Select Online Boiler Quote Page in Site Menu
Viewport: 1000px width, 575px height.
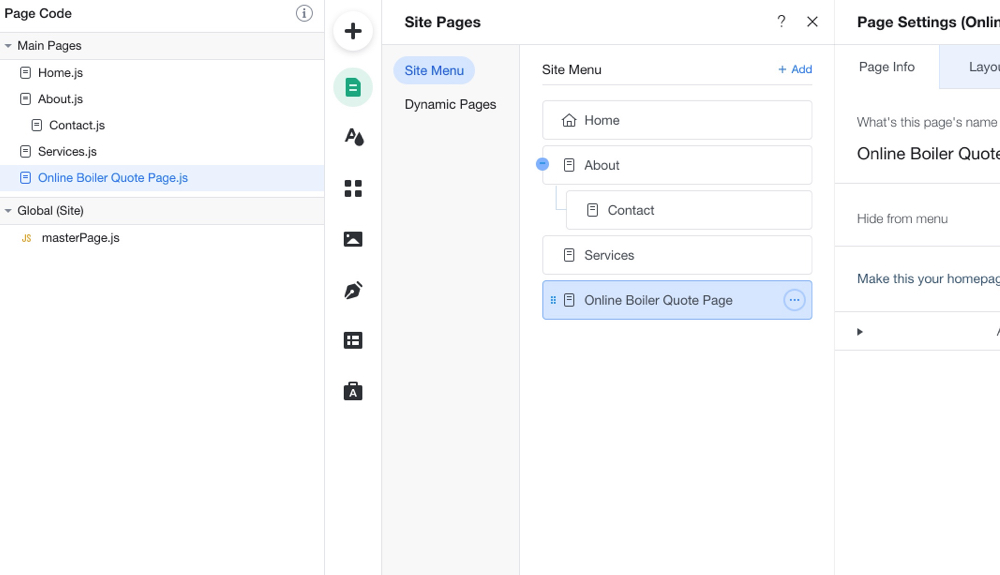click(677, 300)
